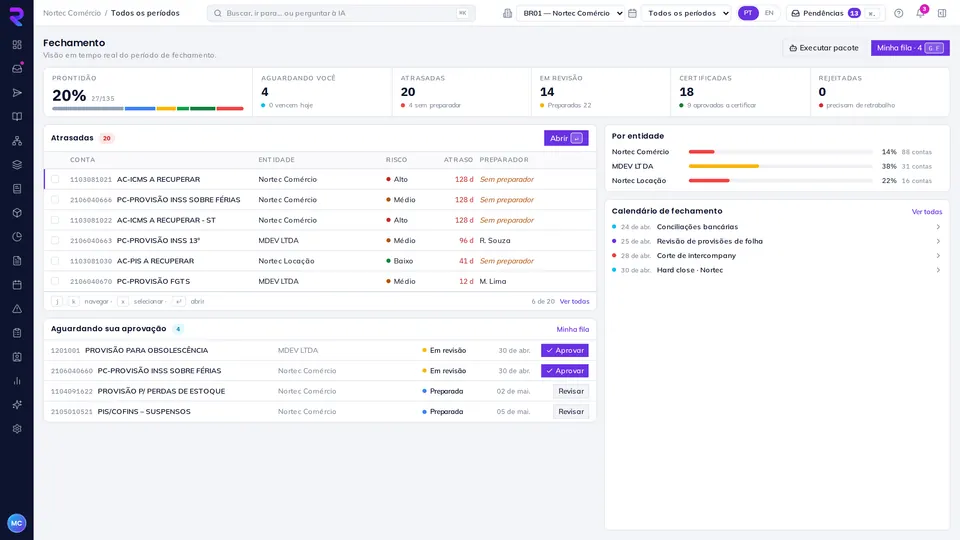960x540 pixels.
Task: Switch language to EN
Action: pos(769,13)
